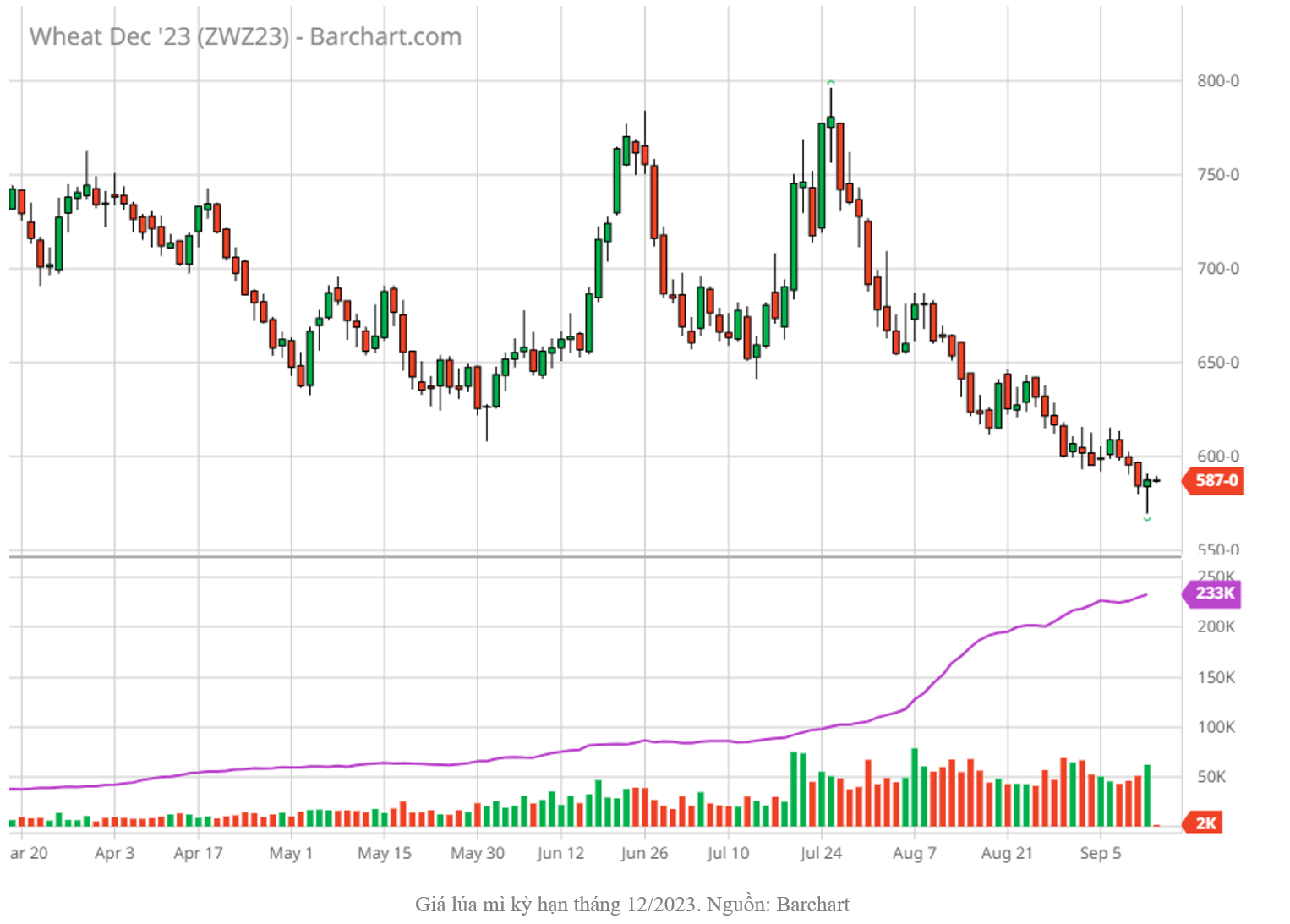Click the 700-0 price axis label
Image resolution: width=1290 pixels, height=924 pixels.
[1217, 269]
